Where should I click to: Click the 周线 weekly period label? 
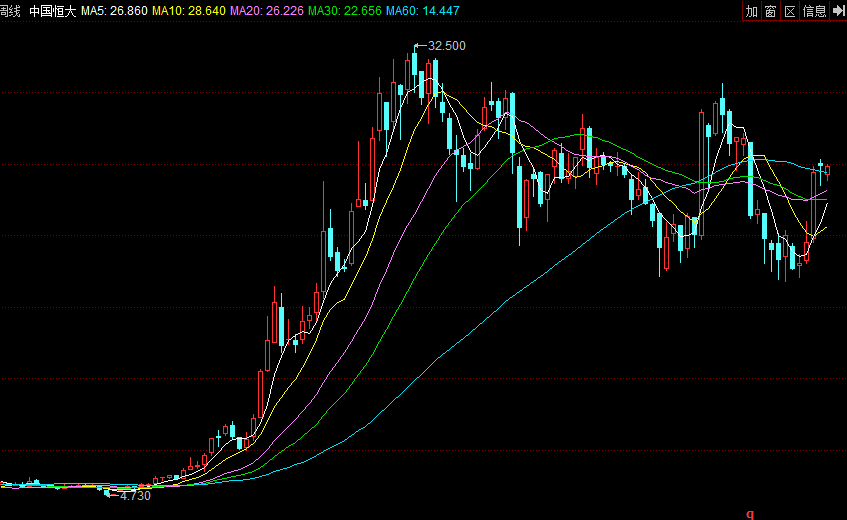point(10,11)
